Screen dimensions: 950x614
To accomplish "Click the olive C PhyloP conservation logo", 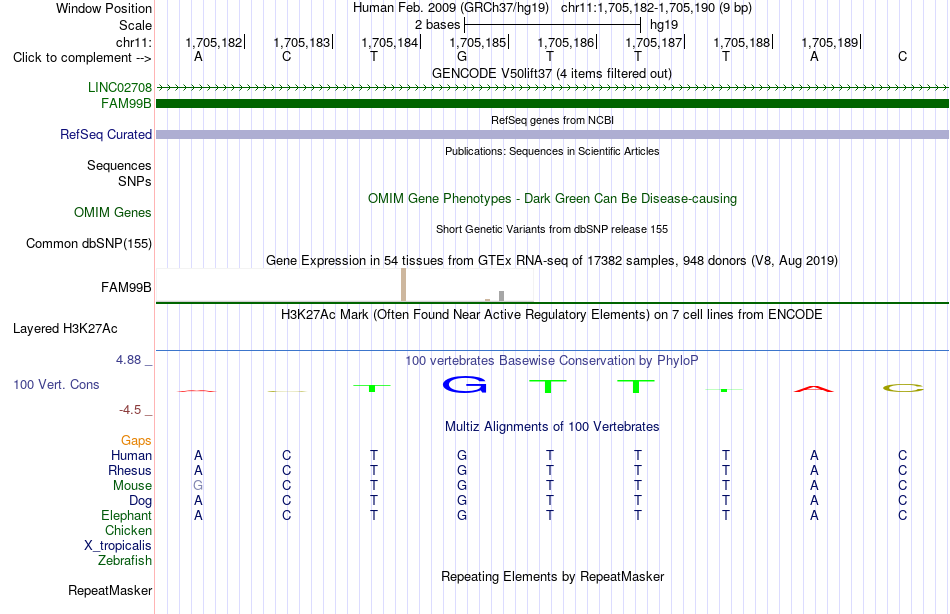I will click(903, 388).
